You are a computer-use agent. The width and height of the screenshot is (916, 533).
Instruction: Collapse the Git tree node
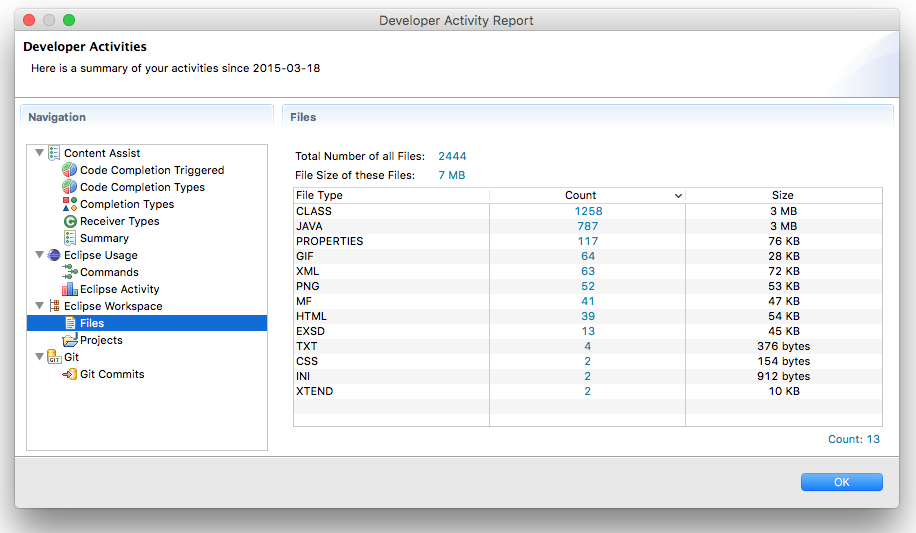tap(40, 358)
